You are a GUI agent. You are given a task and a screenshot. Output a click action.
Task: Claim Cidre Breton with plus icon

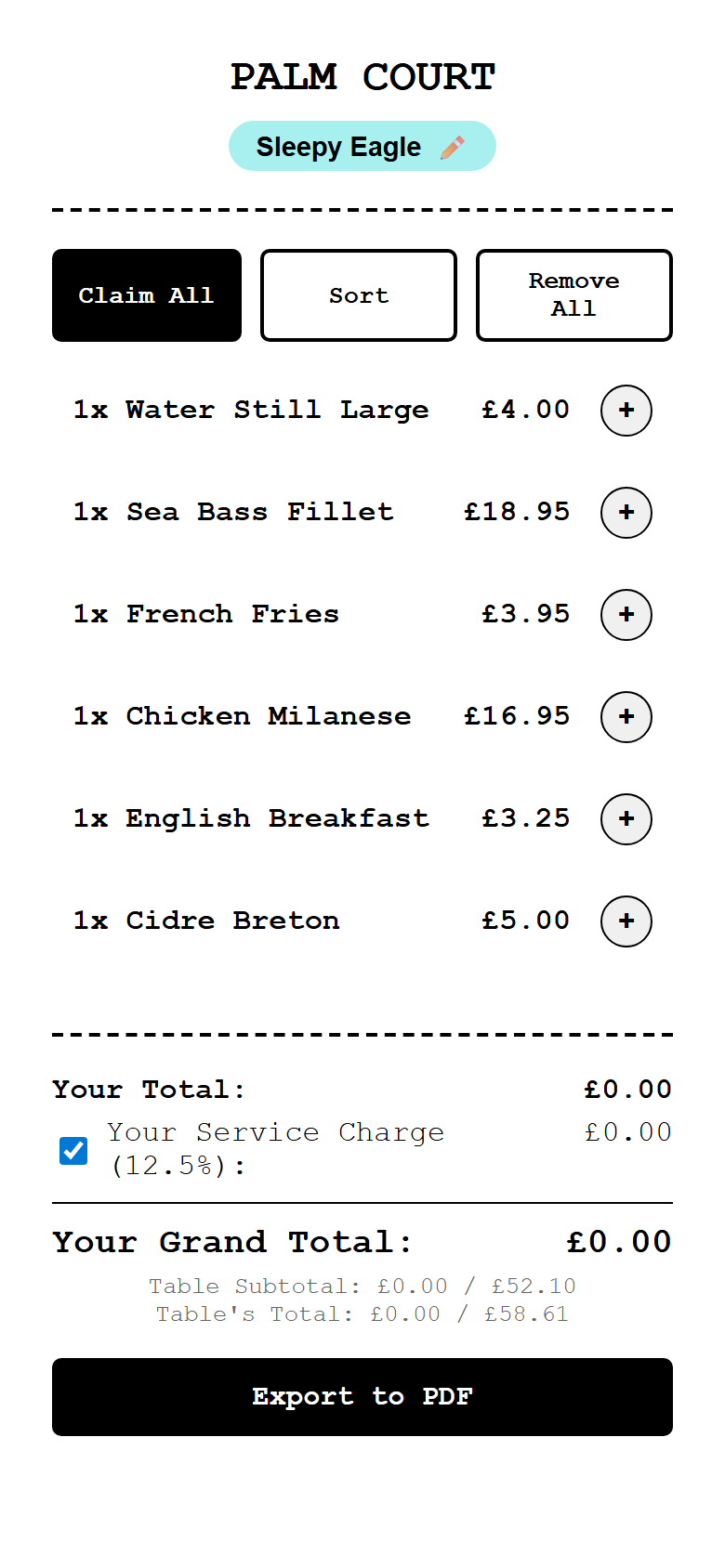pyautogui.click(x=626, y=921)
